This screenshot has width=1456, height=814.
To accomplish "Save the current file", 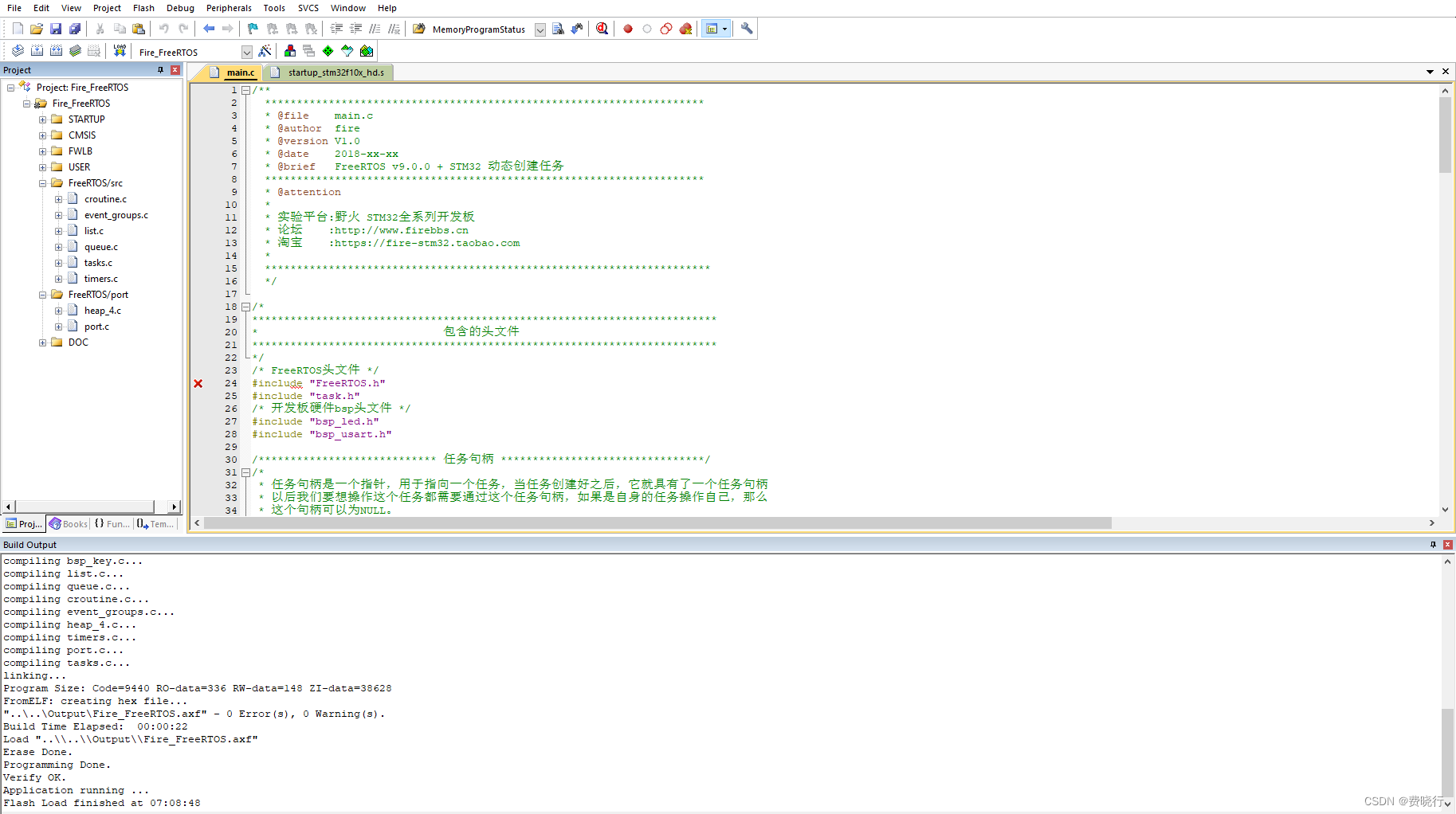I will click(56, 29).
